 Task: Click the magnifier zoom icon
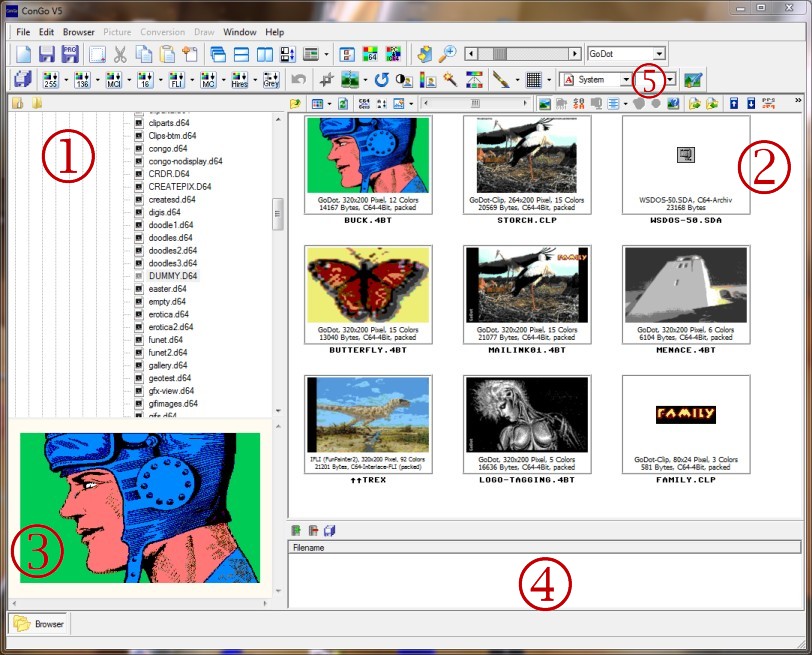(450, 53)
